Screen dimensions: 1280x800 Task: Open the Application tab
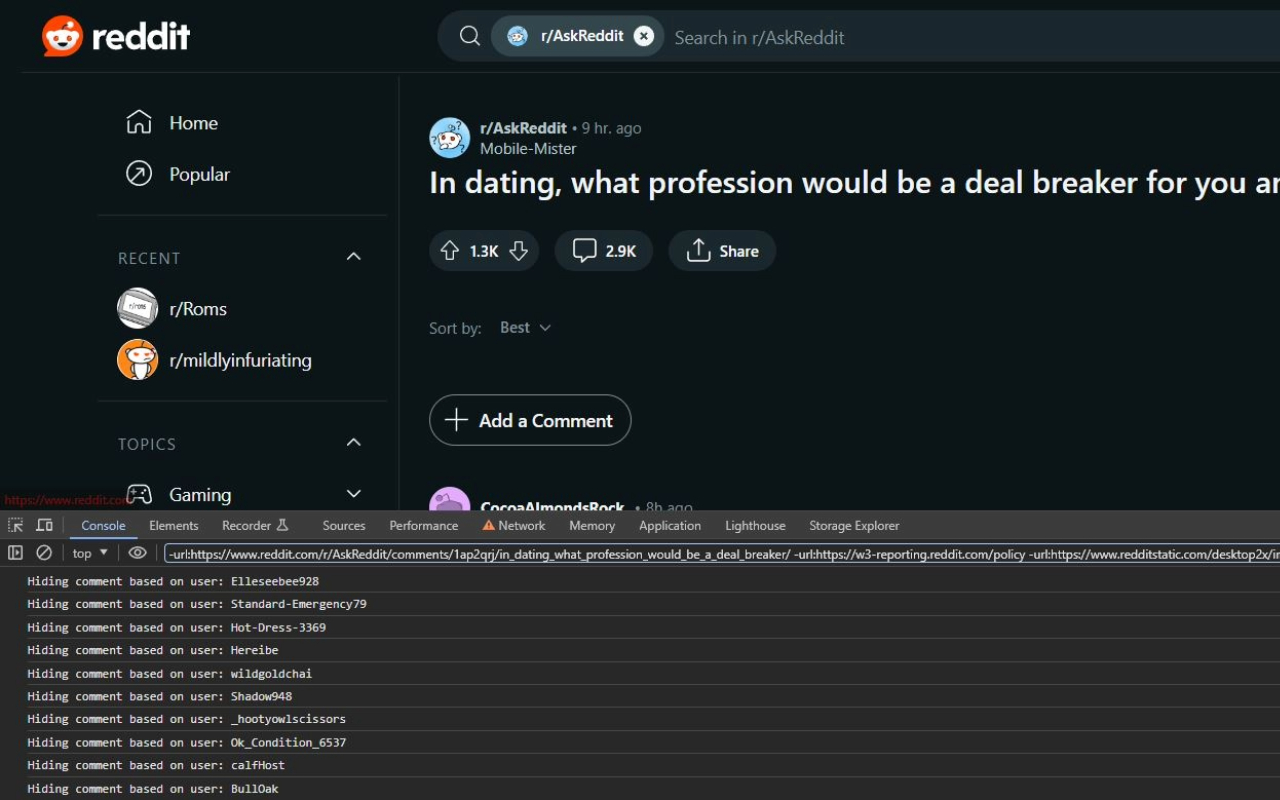click(x=670, y=525)
